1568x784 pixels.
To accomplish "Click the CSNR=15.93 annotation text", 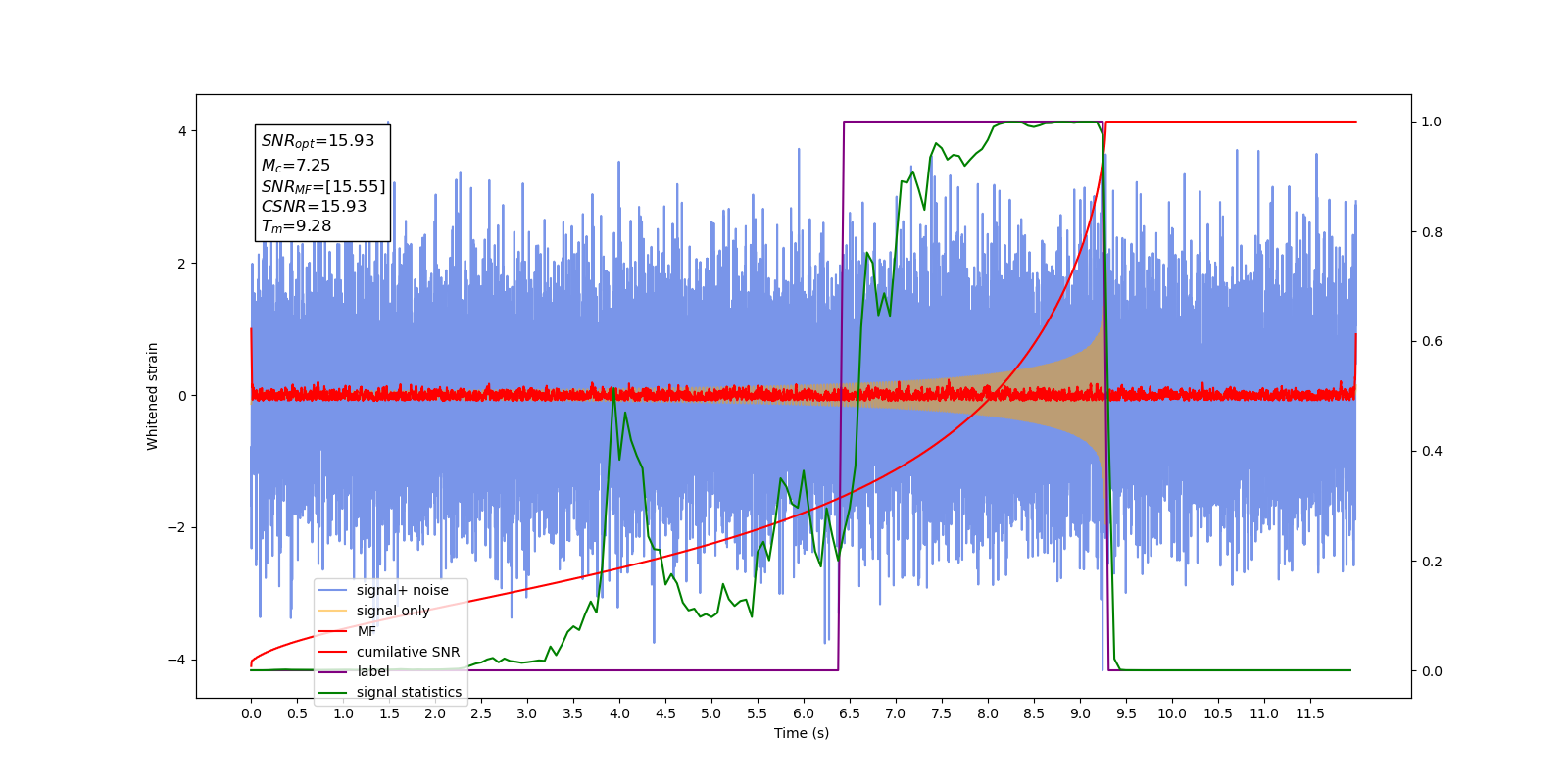I will (x=314, y=207).
